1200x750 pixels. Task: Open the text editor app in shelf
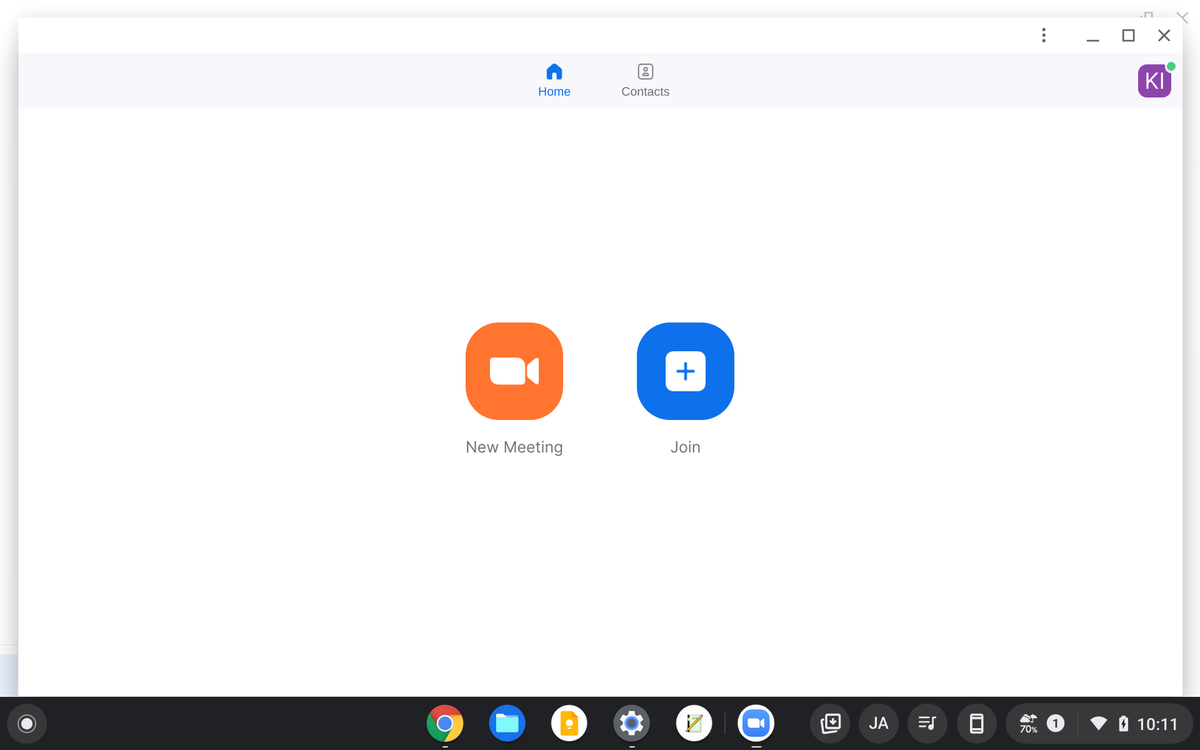(x=694, y=723)
